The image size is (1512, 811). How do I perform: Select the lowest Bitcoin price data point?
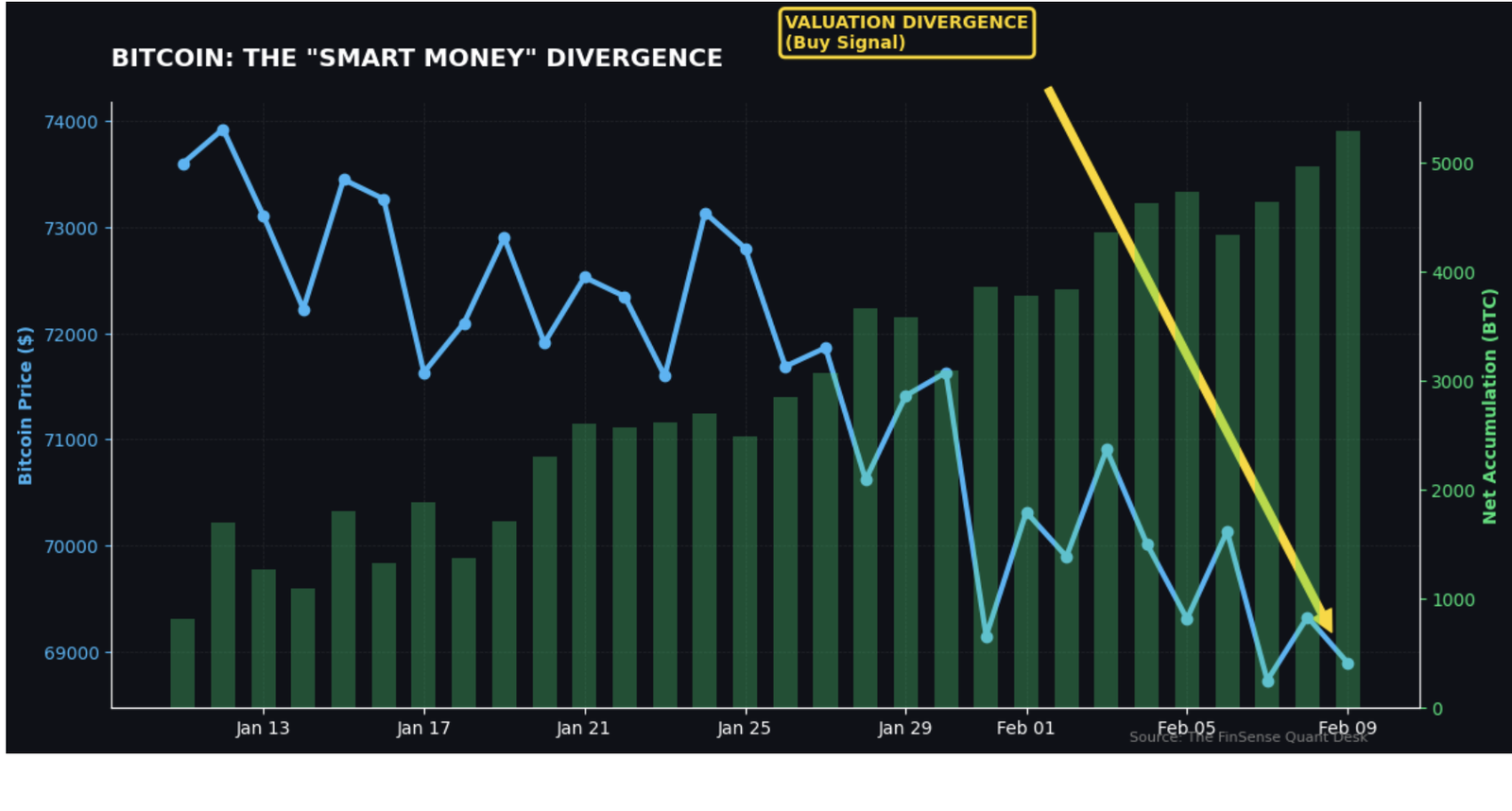[x=1268, y=681]
